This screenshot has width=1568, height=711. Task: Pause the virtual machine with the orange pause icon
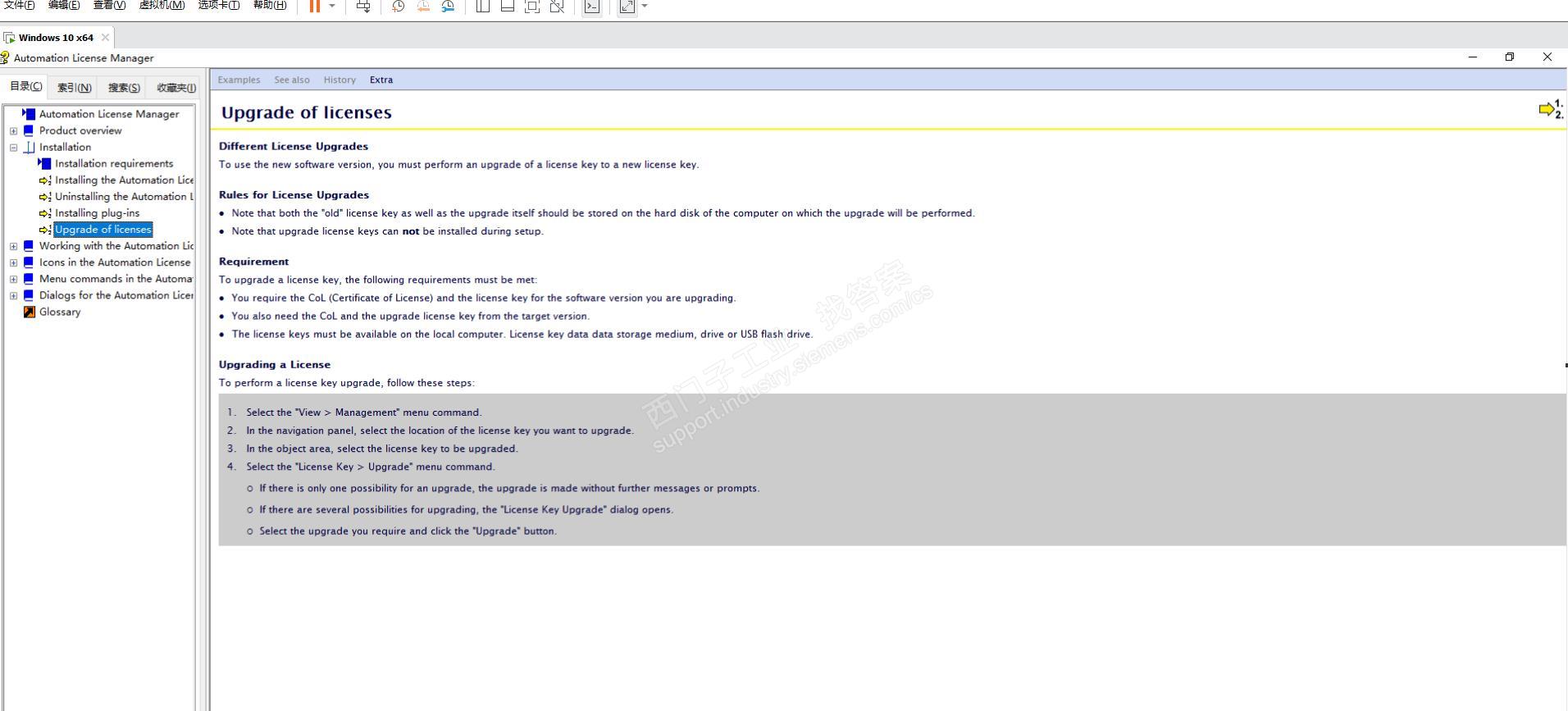coord(314,7)
